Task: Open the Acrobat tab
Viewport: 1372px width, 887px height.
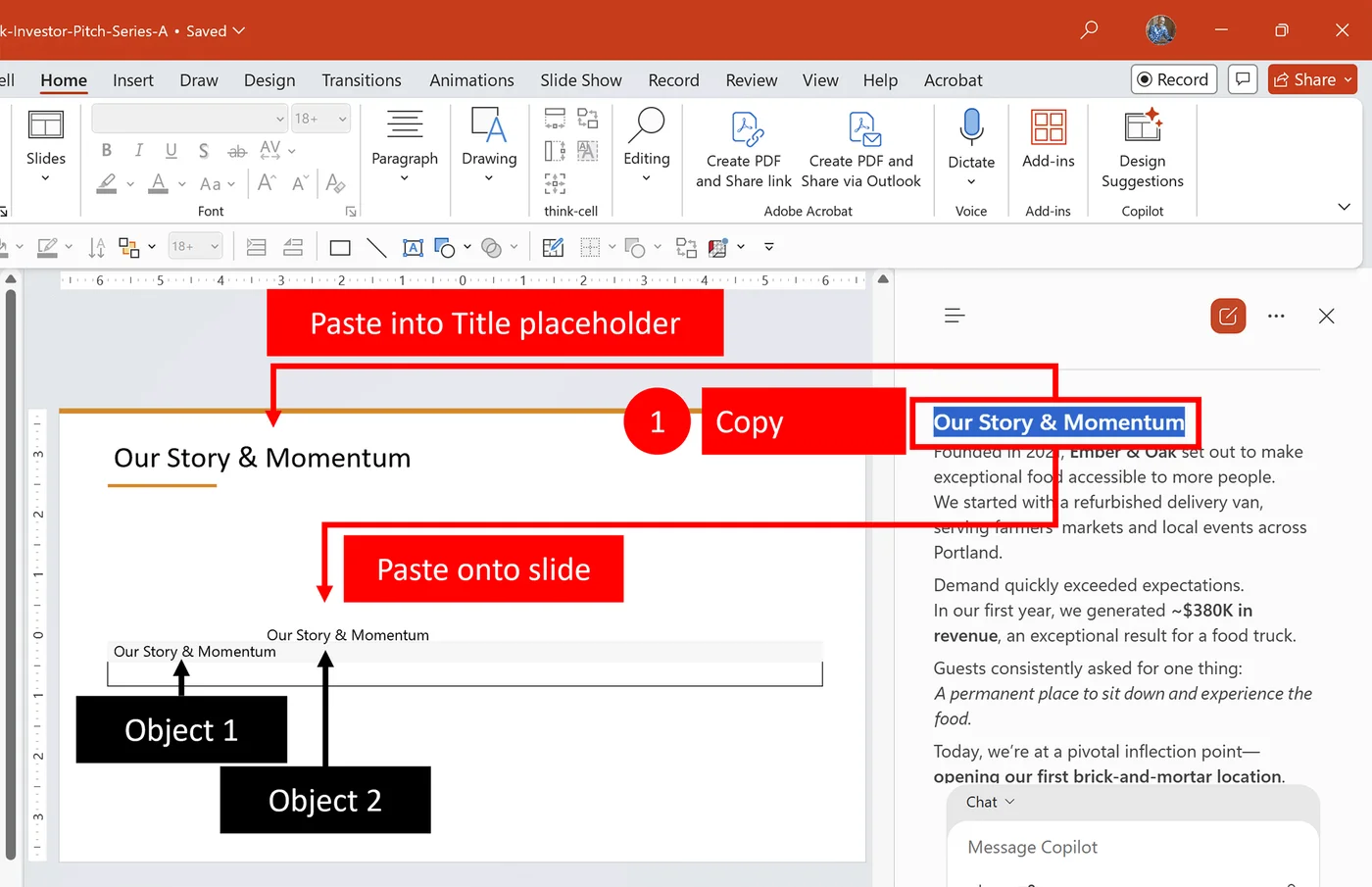Action: pos(954,80)
